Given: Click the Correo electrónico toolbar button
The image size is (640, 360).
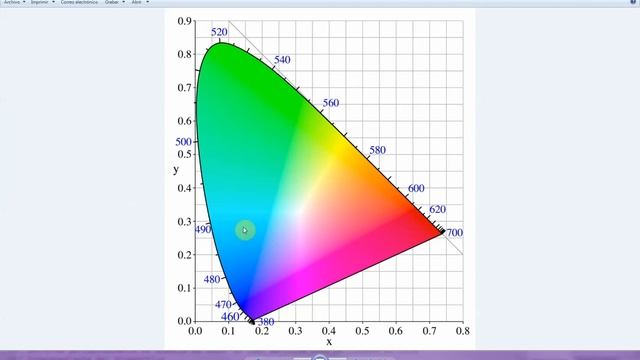Looking at the screenshot, I should pyautogui.click(x=79, y=2).
